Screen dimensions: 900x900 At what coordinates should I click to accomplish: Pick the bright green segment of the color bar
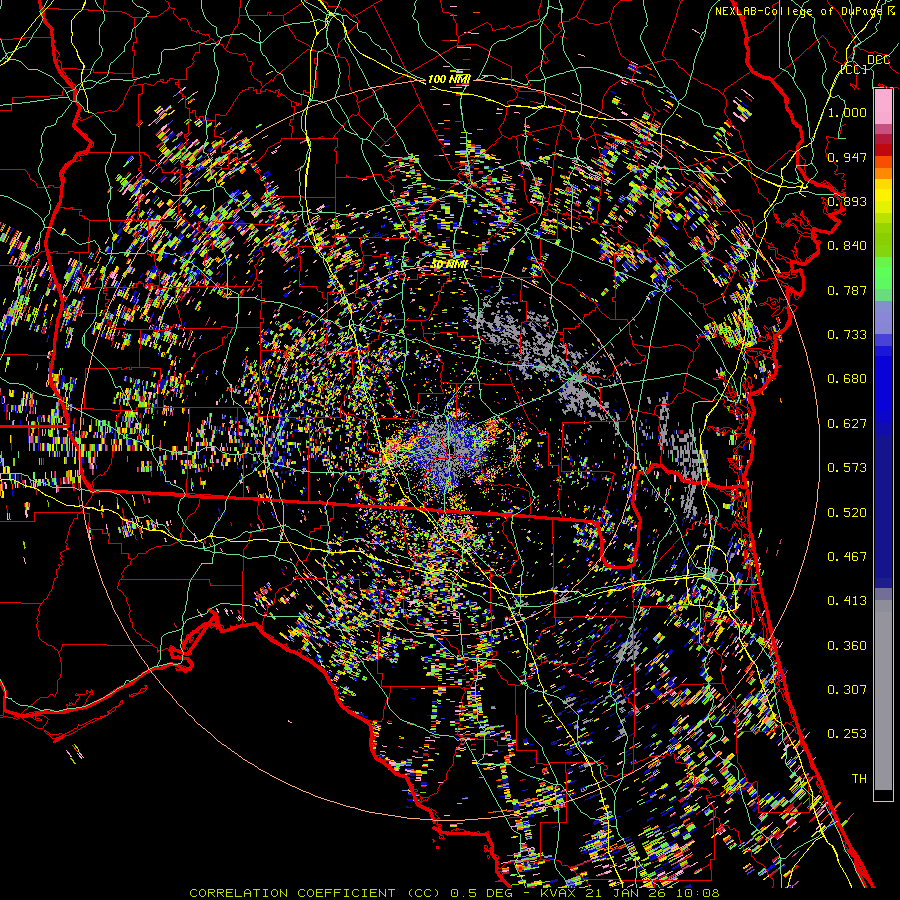(x=883, y=274)
